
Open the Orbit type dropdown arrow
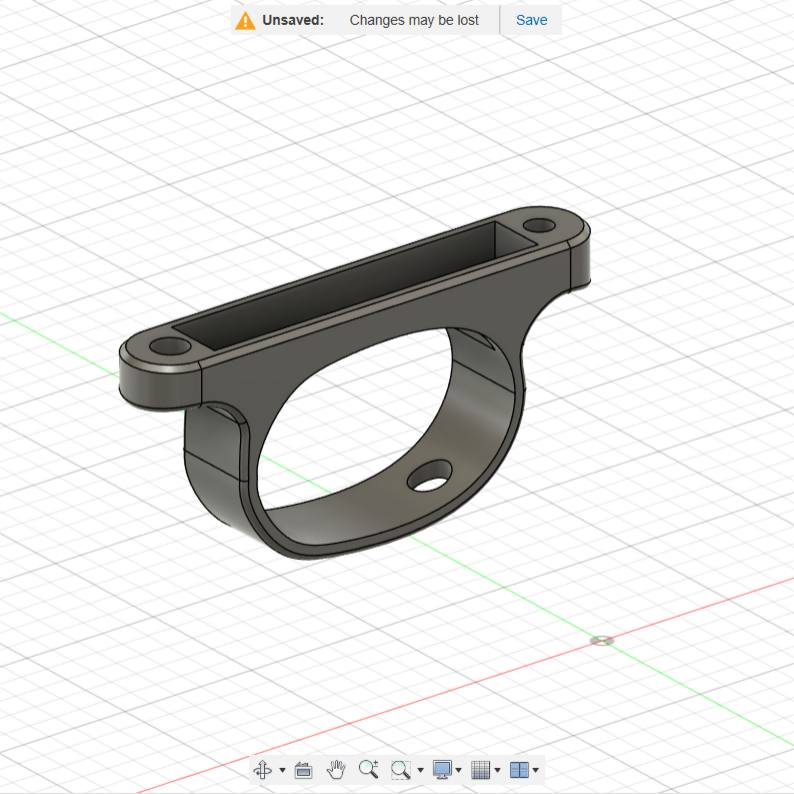(282, 770)
